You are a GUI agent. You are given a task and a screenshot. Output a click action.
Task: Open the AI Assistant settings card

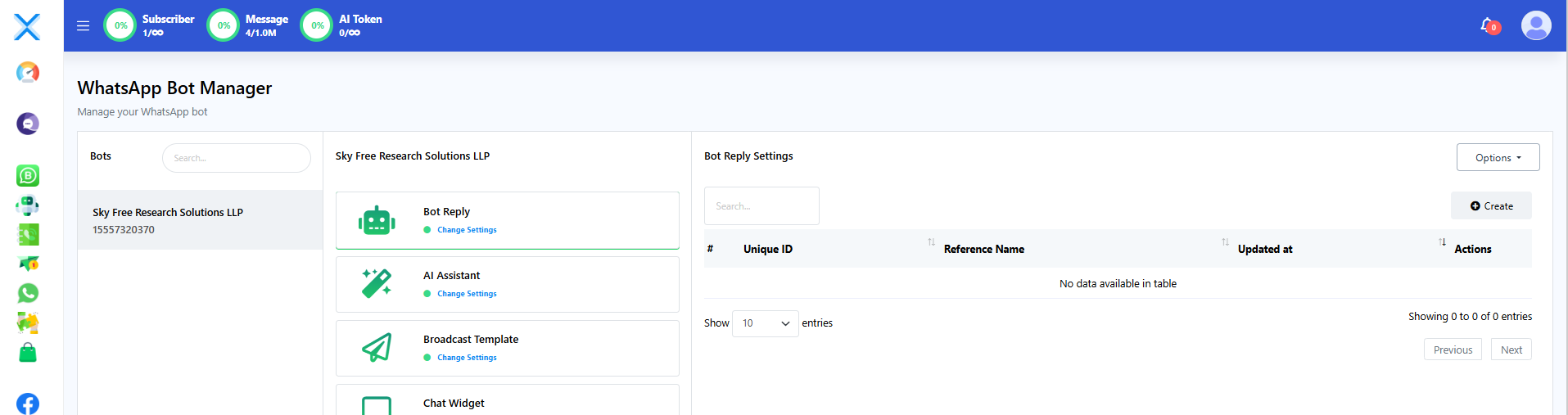tap(507, 284)
